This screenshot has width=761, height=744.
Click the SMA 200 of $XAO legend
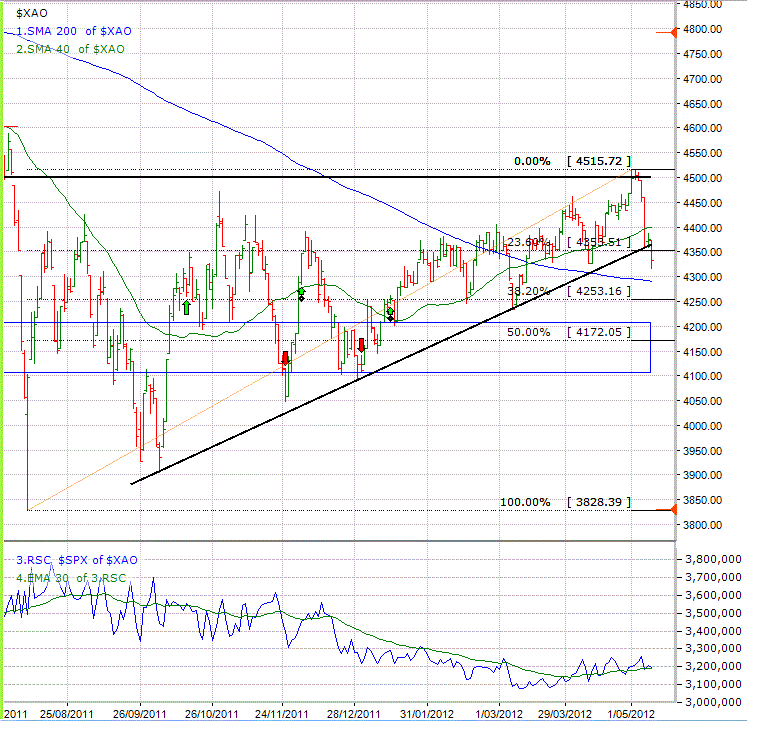click(x=73, y=31)
